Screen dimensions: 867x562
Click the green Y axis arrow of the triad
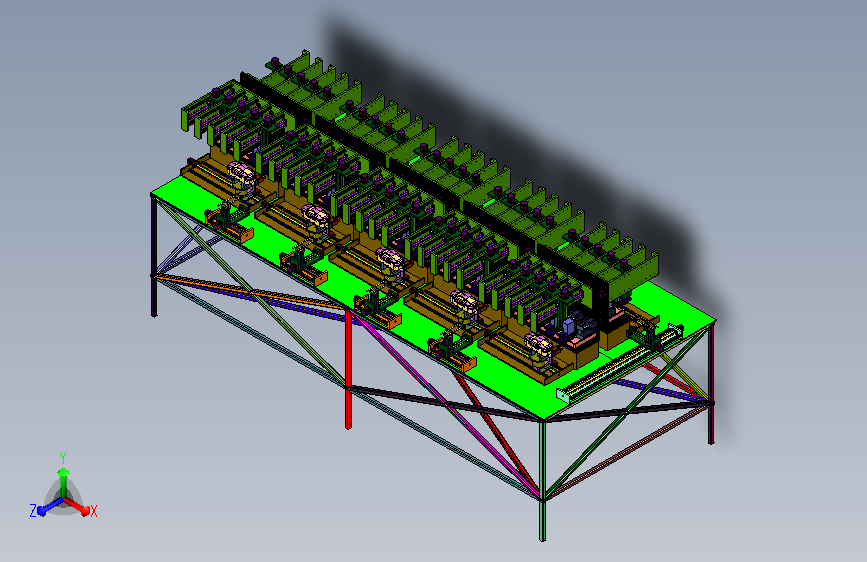(x=64, y=481)
